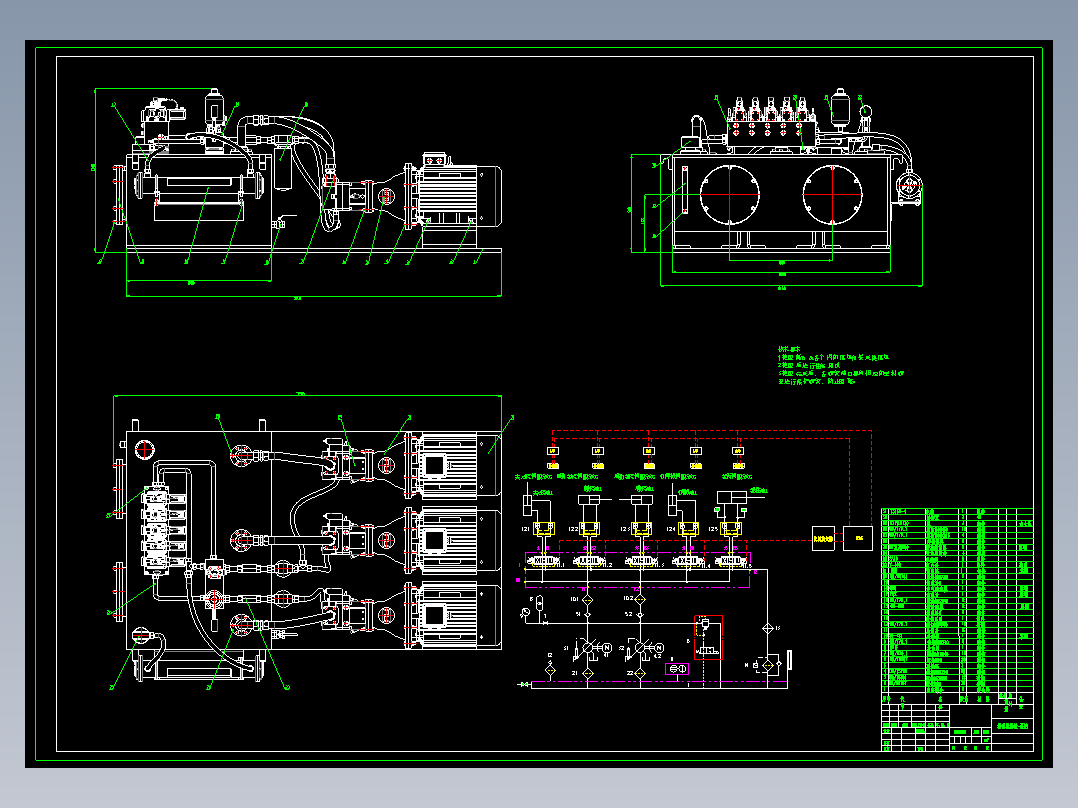This screenshot has width=1078, height=808.
Task: Select the red-boxed relief valve in the schematic
Action: tap(708, 637)
